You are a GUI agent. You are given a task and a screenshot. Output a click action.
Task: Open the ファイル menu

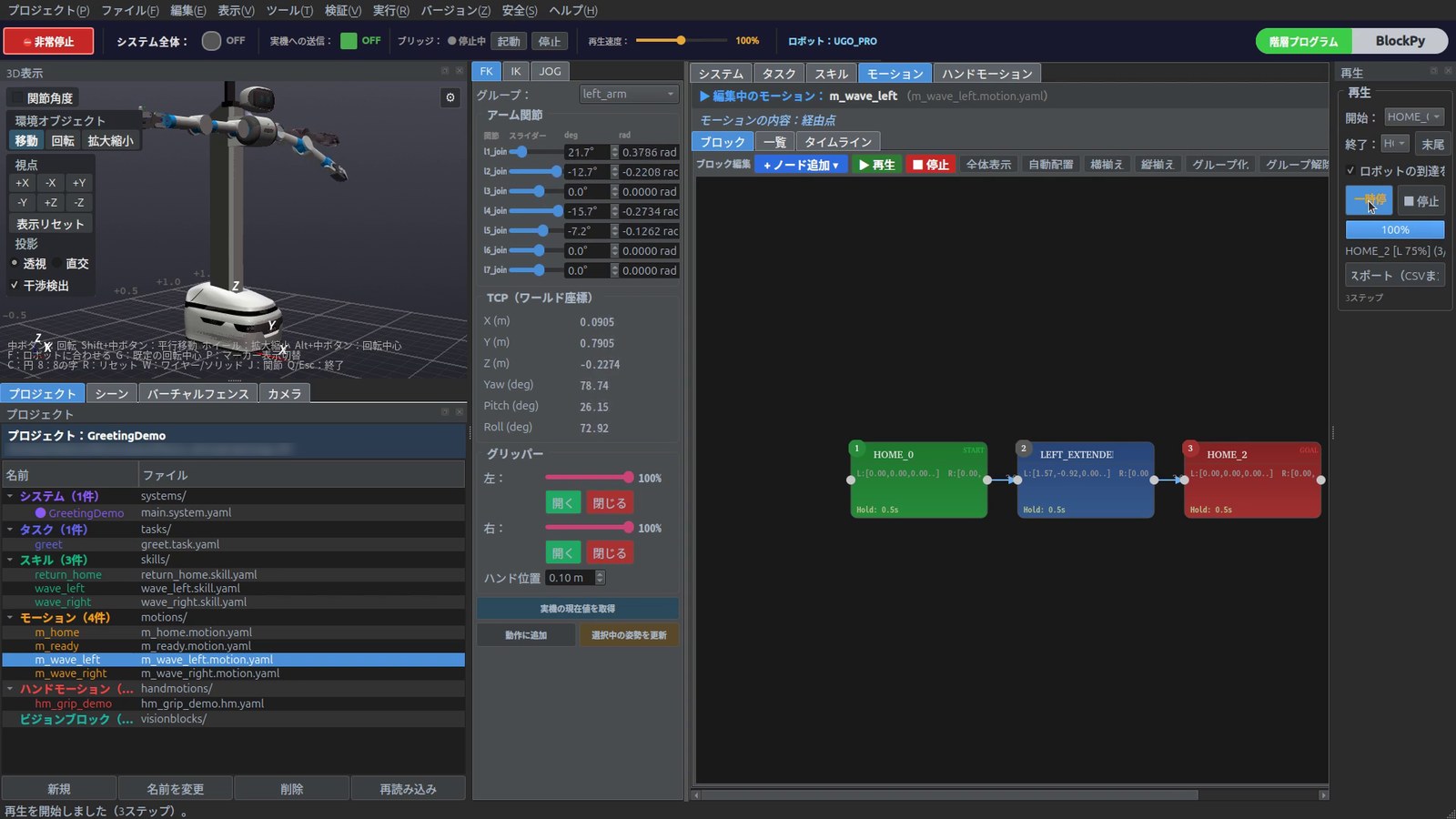click(x=130, y=10)
